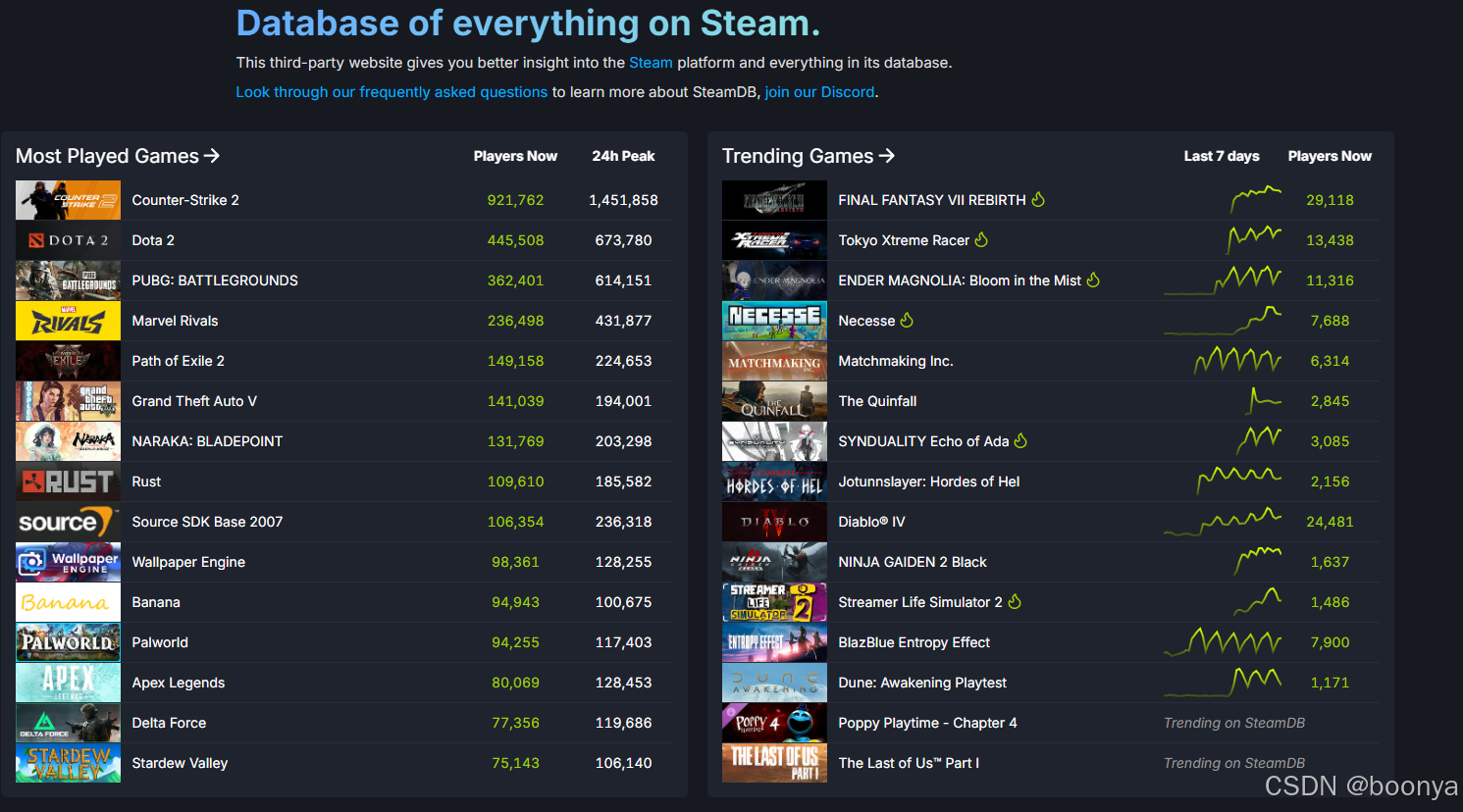The height and width of the screenshot is (812, 1463).
Task: Click the Diablo IV game name
Action: pyautogui.click(x=871, y=522)
